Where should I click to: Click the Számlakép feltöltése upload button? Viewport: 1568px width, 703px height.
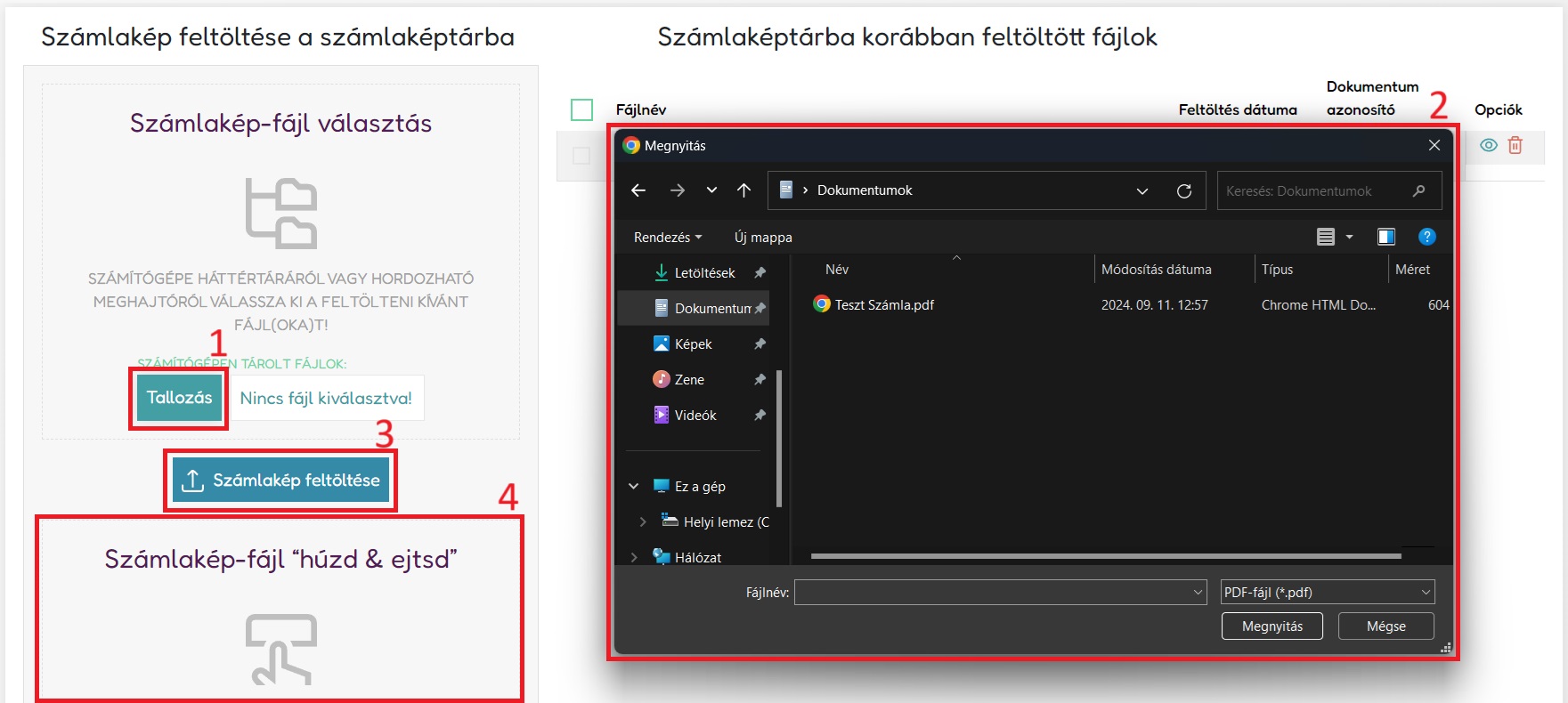280,481
